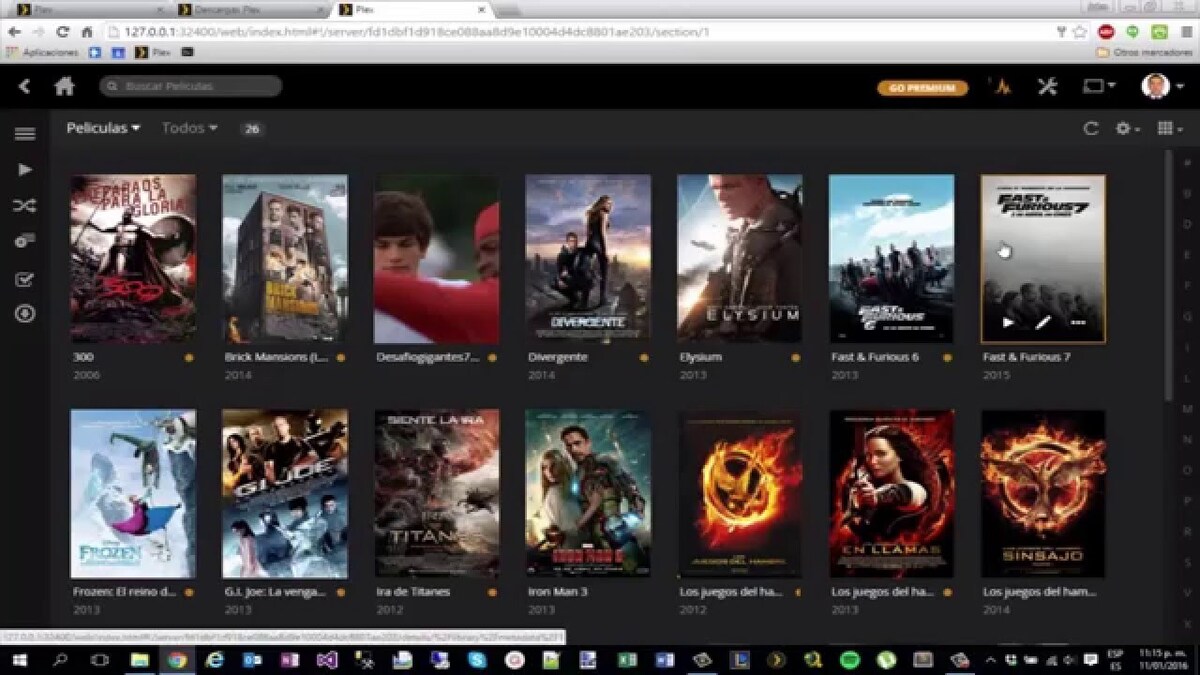Select a player with the cast screen icon
1200x675 pixels.
coord(1091,87)
